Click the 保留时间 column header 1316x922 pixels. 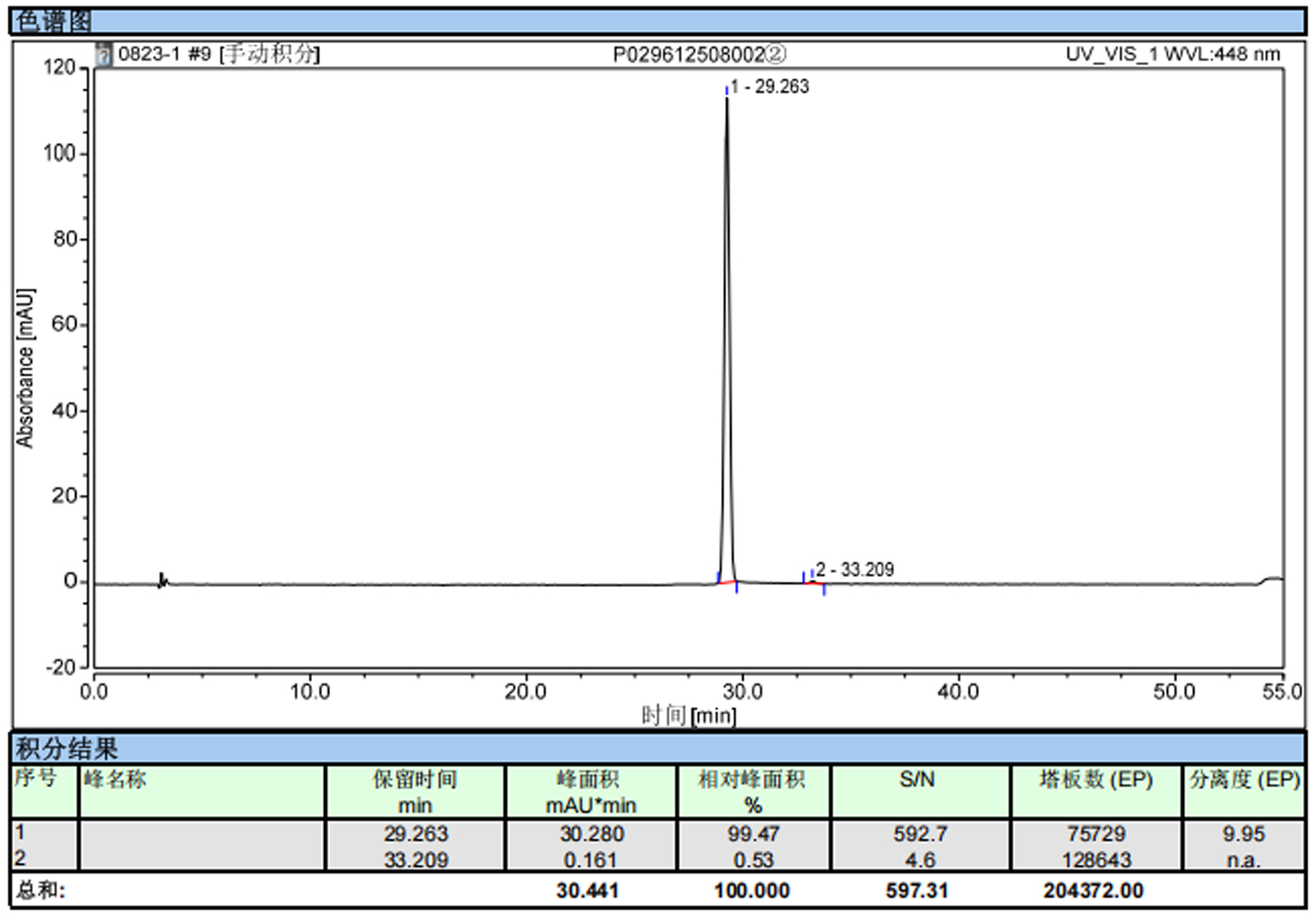[415, 792]
